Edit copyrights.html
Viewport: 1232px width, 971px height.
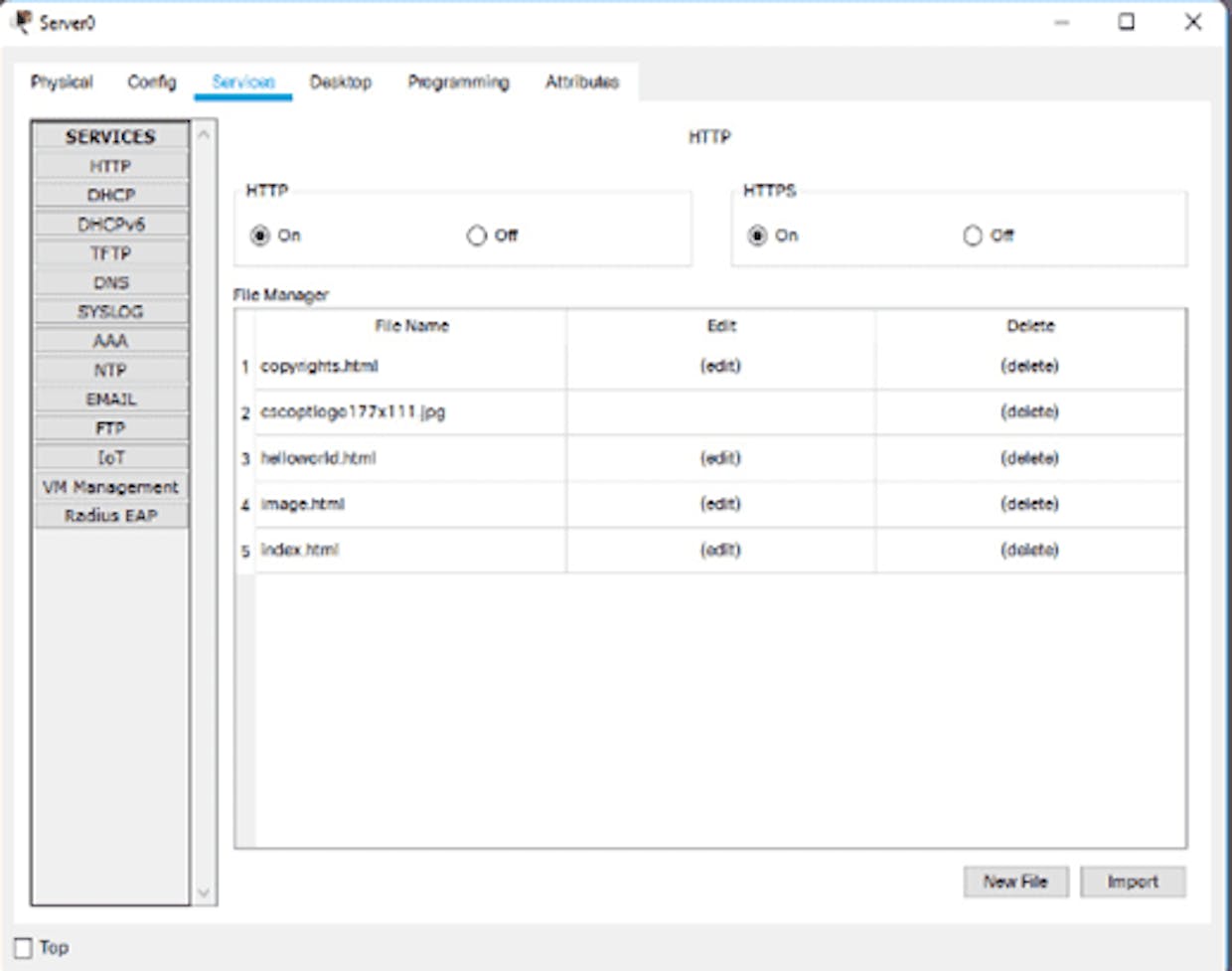tap(720, 366)
